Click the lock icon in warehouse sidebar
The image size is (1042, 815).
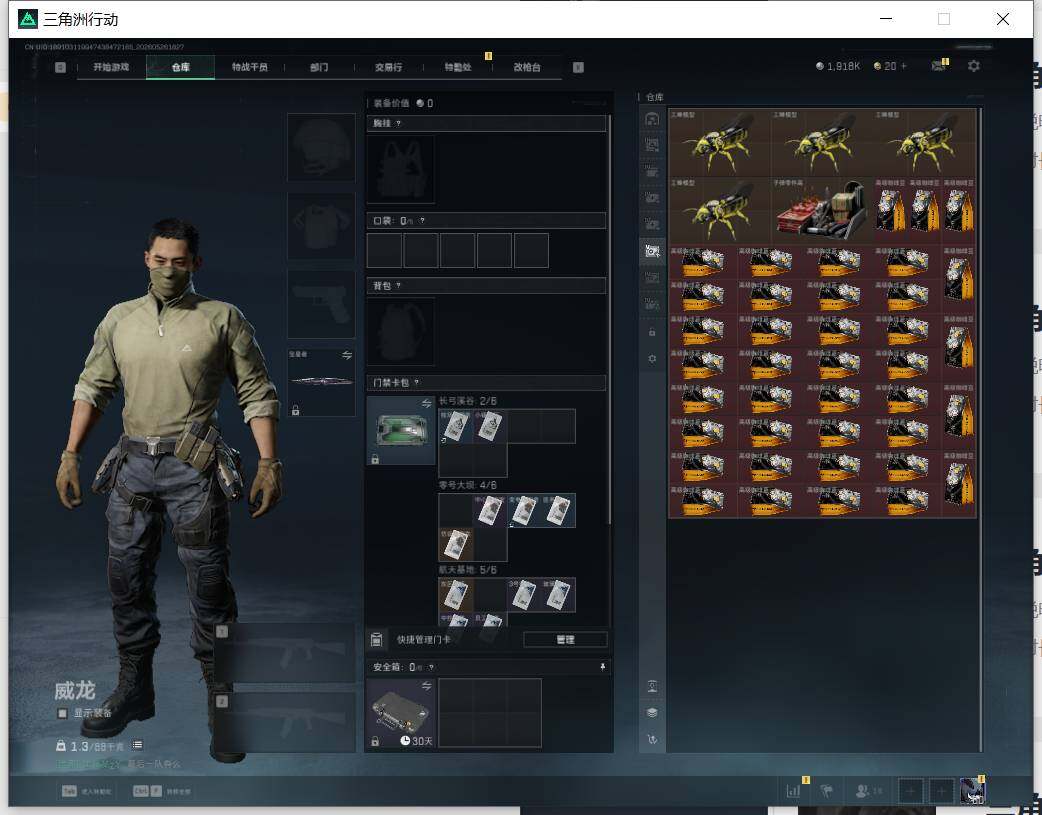point(652,332)
